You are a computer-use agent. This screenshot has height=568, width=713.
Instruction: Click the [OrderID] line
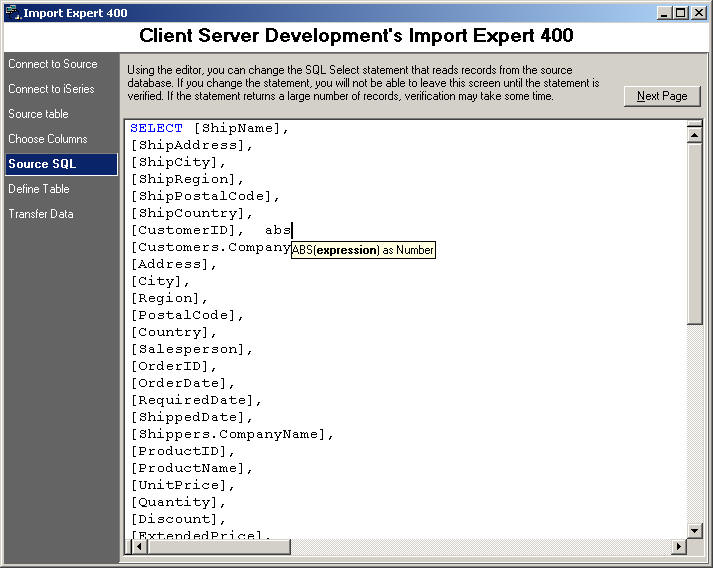tap(173, 367)
